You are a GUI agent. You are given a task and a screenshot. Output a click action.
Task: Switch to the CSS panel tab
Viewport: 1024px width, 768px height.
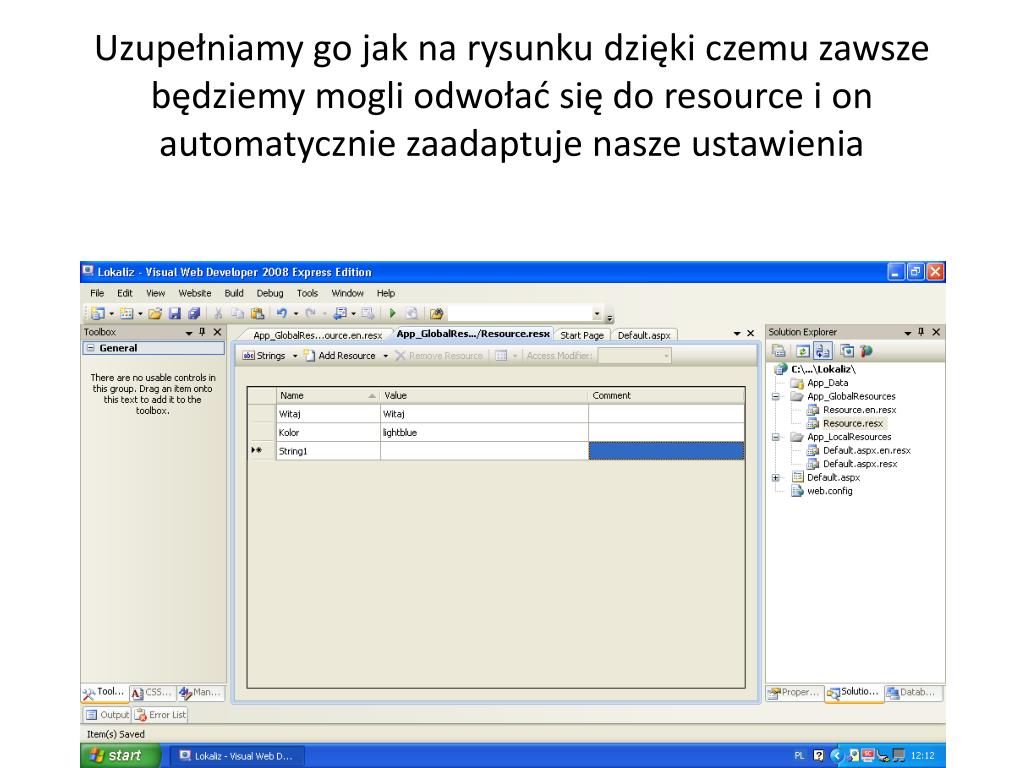(152, 692)
